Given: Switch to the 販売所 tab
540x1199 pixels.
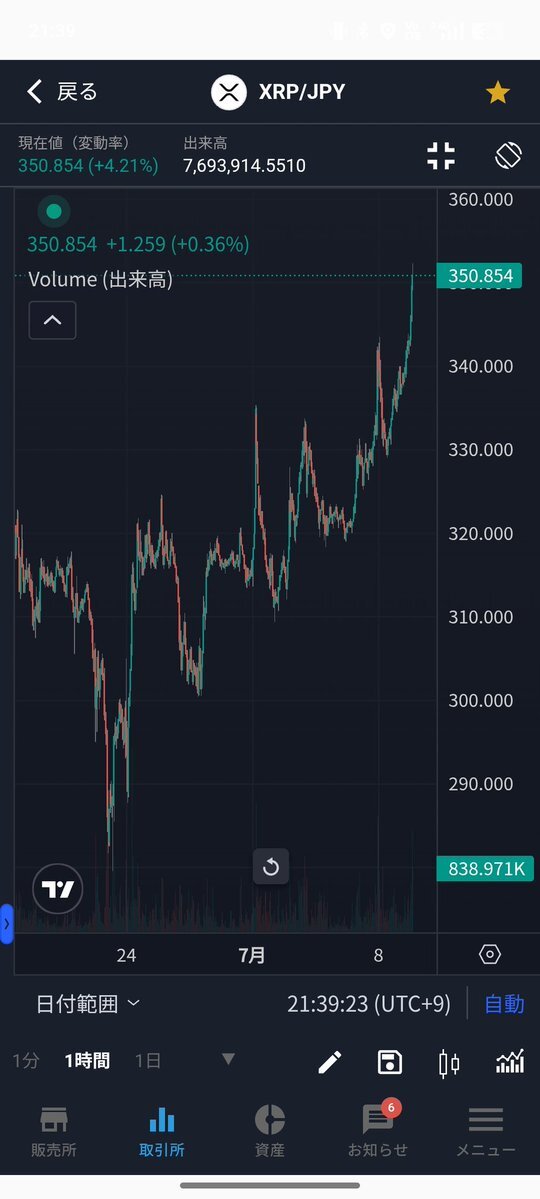Looking at the screenshot, I should [x=54, y=1130].
